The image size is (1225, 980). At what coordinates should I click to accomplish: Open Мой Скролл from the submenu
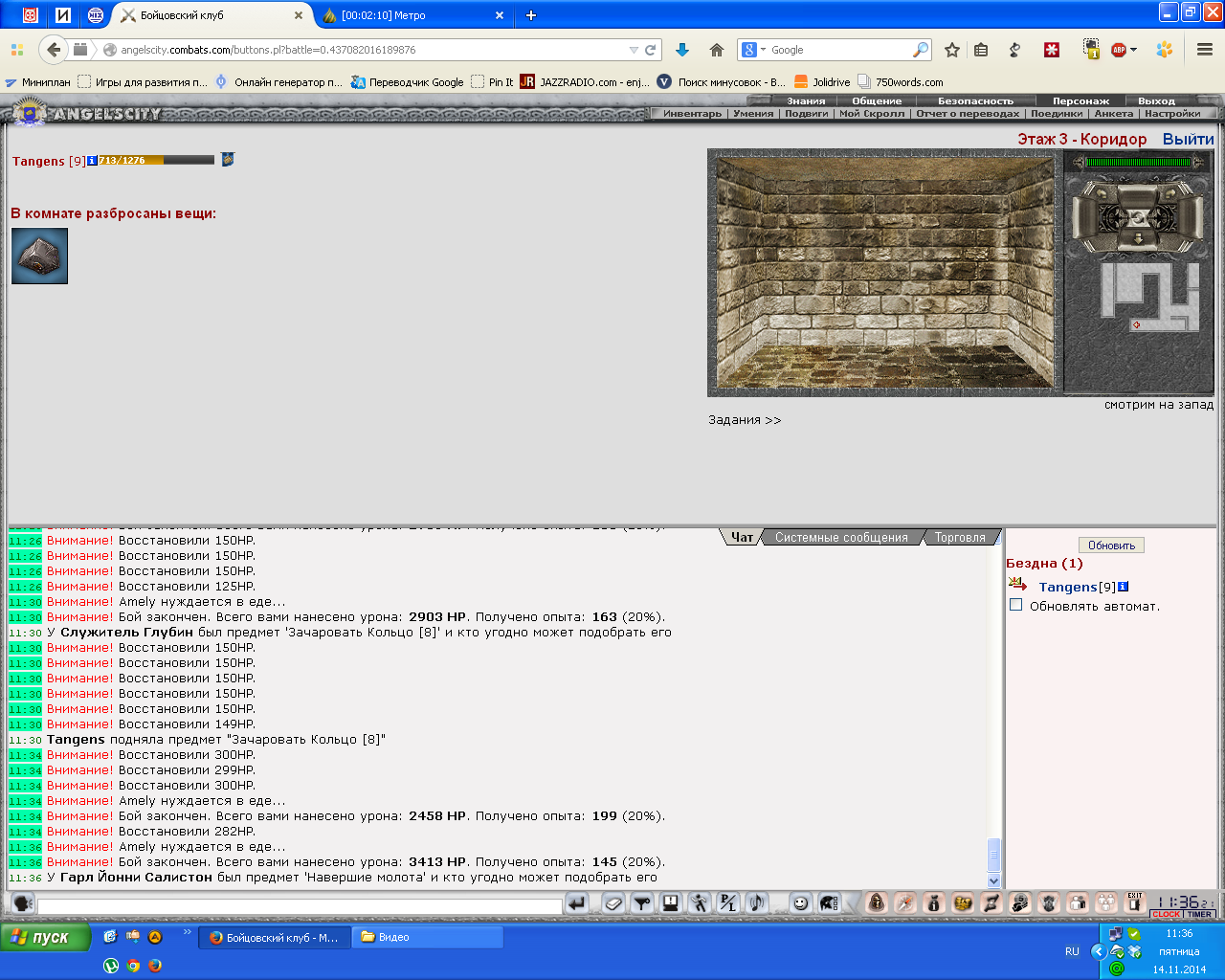click(872, 113)
